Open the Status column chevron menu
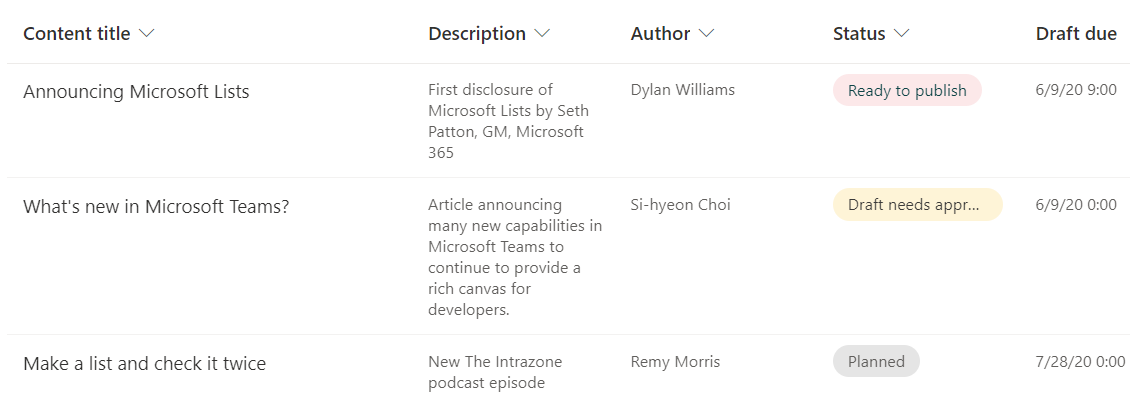1130x414 pixels. point(901,34)
